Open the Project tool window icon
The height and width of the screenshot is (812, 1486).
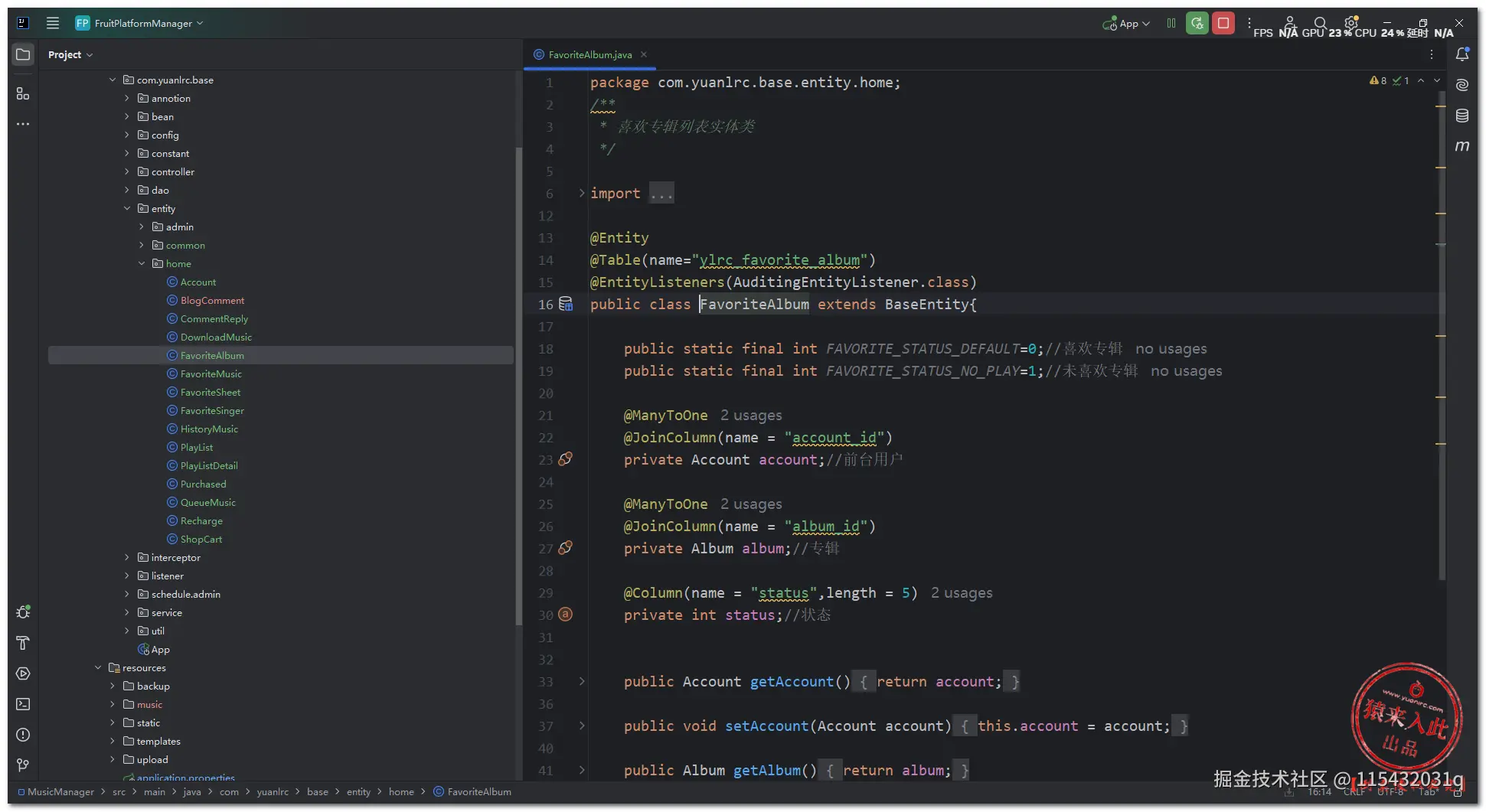[x=23, y=54]
